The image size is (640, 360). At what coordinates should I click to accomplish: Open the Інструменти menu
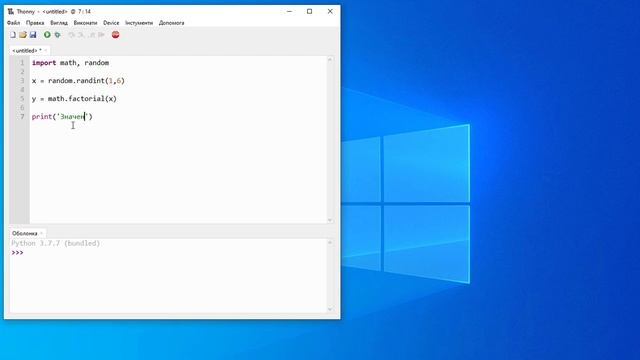139,23
